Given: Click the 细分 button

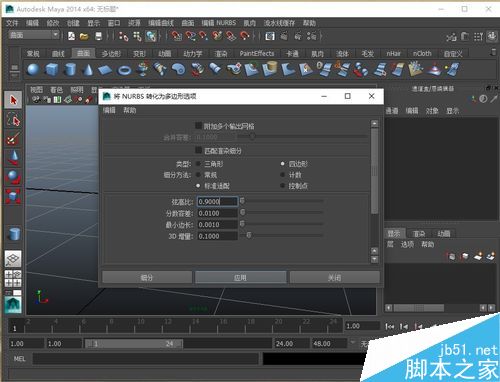Looking at the screenshot, I should (x=147, y=277).
